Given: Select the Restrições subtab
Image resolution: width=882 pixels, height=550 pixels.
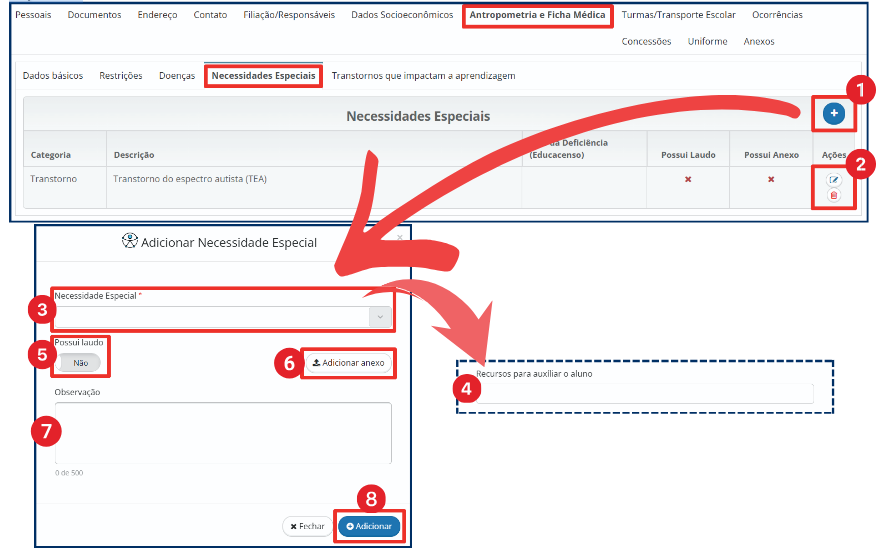Looking at the screenshot, I should pyautogui.click(x=120, y=76).
